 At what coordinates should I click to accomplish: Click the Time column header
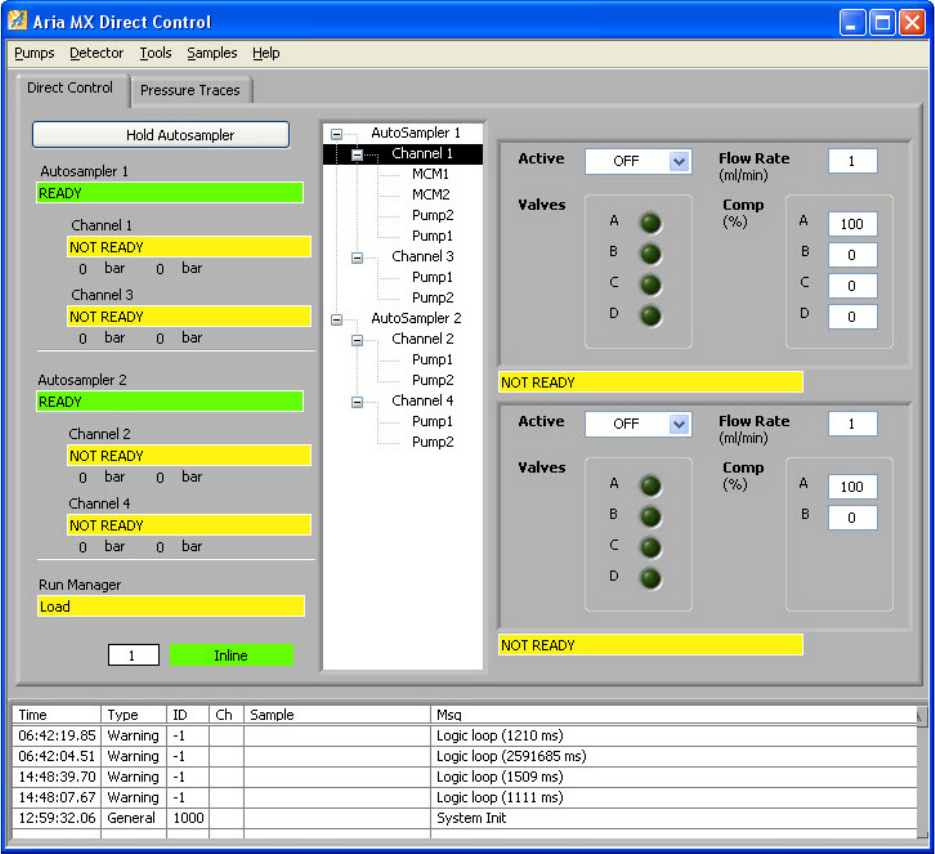(57, 714)
